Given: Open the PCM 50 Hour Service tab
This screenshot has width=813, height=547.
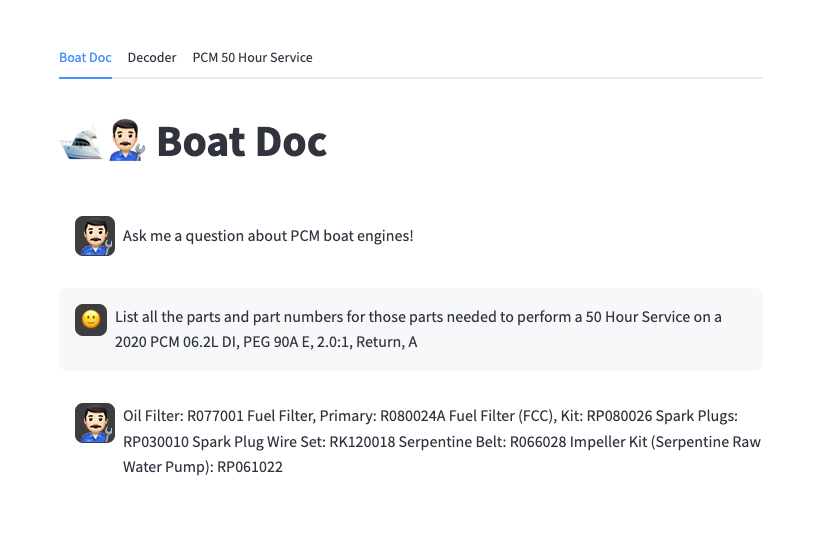Looking at the screenshot, I should point(253,58).
